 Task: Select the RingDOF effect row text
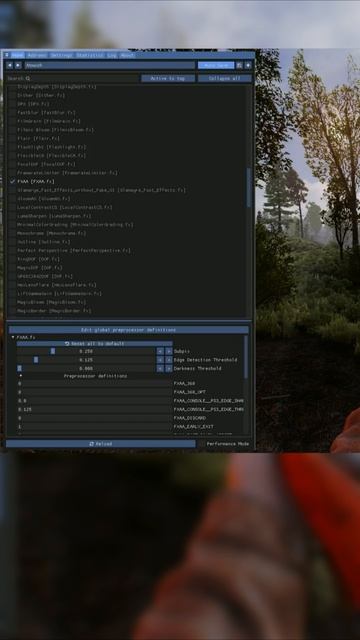point(39,259)
